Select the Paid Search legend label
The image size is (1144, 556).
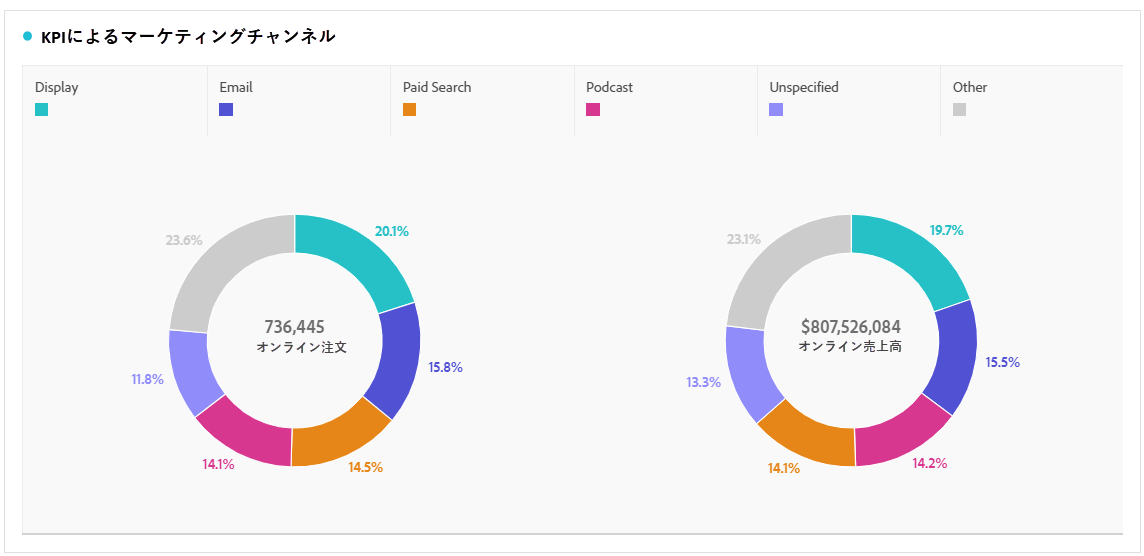pos(437,87)
